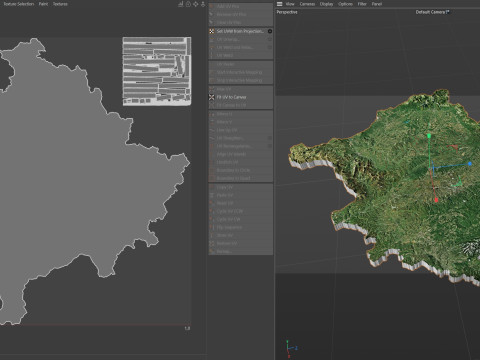480x360 pixels.
Task: Open viewport View menu
Action: [290, 4]
